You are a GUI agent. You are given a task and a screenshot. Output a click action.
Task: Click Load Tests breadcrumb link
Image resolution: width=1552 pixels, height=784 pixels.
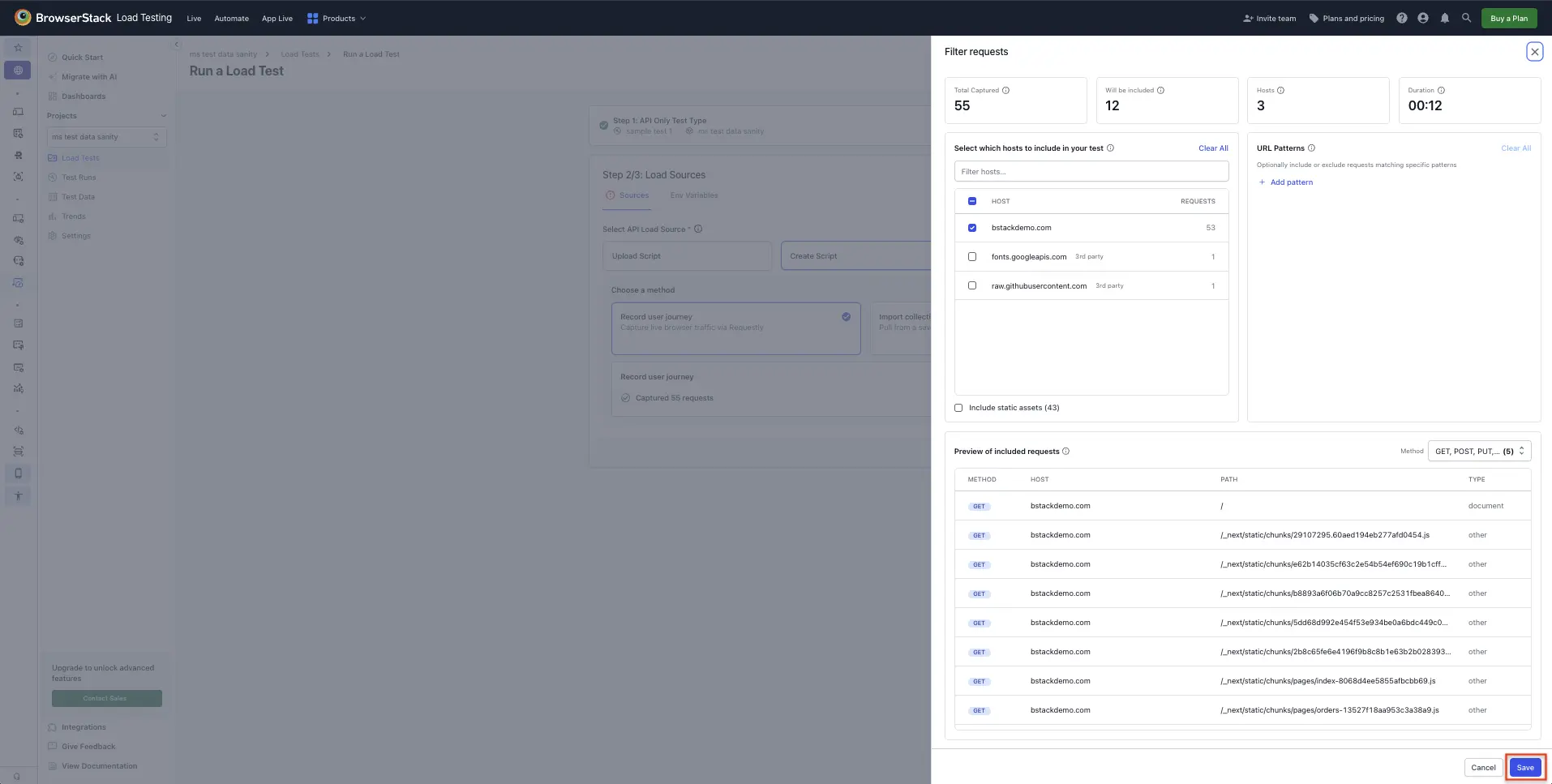(x=300, y=54)
